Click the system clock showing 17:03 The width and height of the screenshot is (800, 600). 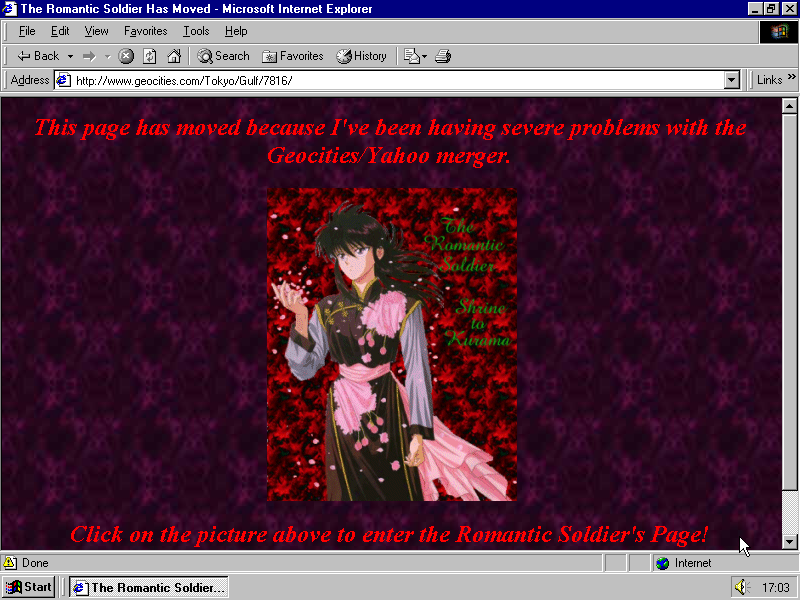(776, 588)
